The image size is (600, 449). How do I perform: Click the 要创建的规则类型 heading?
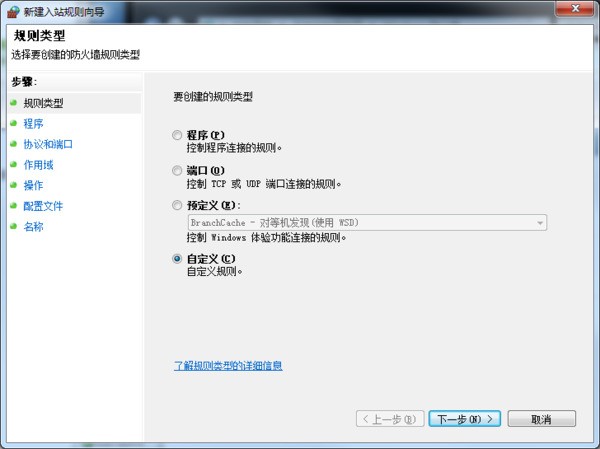[213, 97]
